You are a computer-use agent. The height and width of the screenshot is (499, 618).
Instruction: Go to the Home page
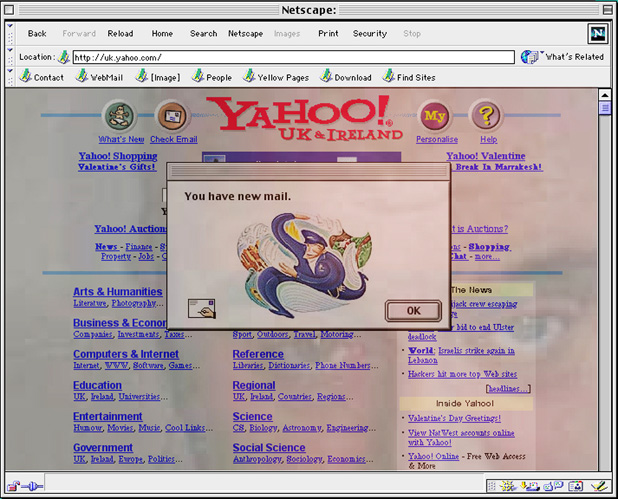point(162,34)
